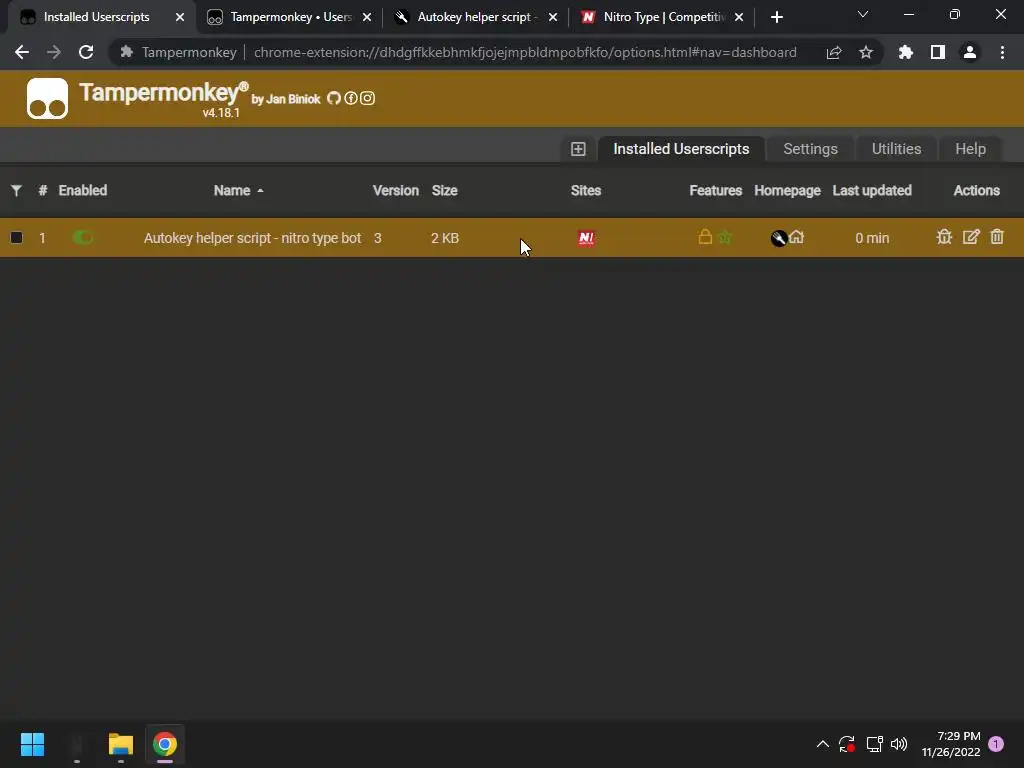Screen dimensions: 1024x768
Task: Close the Nitro Type browser tab
Action: 739,18
